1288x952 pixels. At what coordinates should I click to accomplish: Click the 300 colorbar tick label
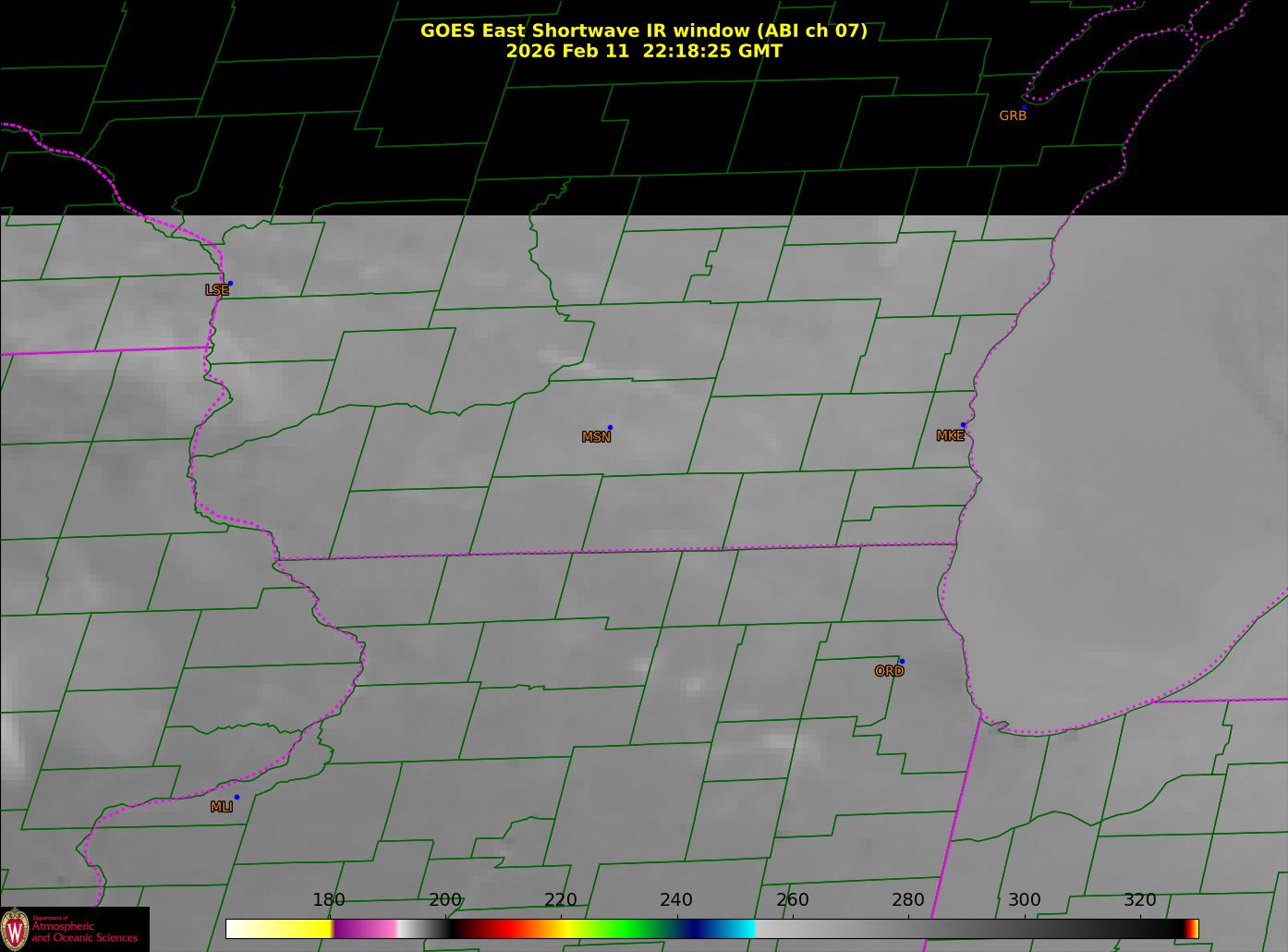tap(1025, 900)
